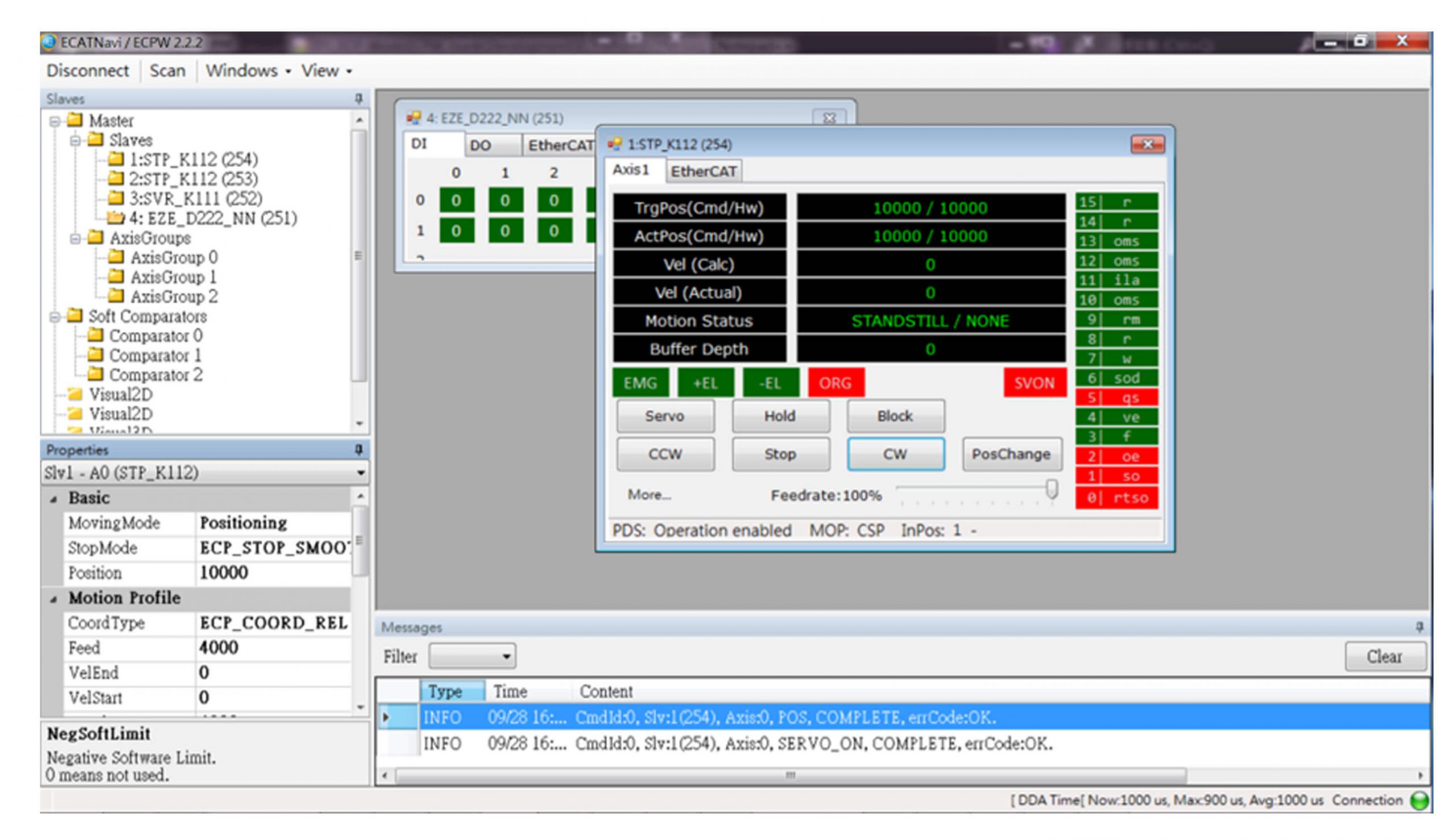Click the green Connection status indicator
The height and width of the screenshot is (839, 1456).
click(1418, 800)
